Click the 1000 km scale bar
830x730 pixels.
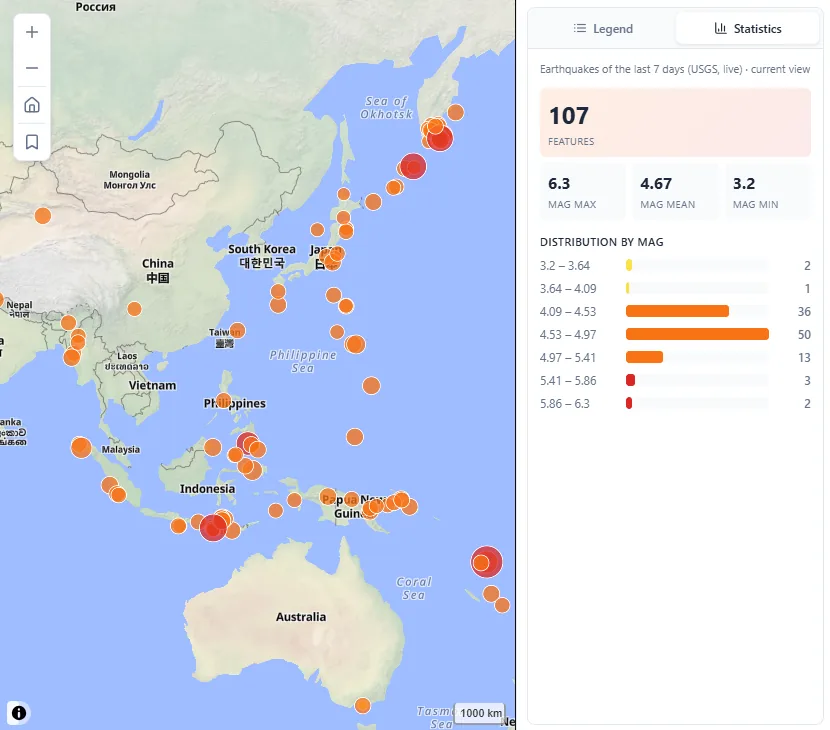pyautogui.click(x=480, y=713)
